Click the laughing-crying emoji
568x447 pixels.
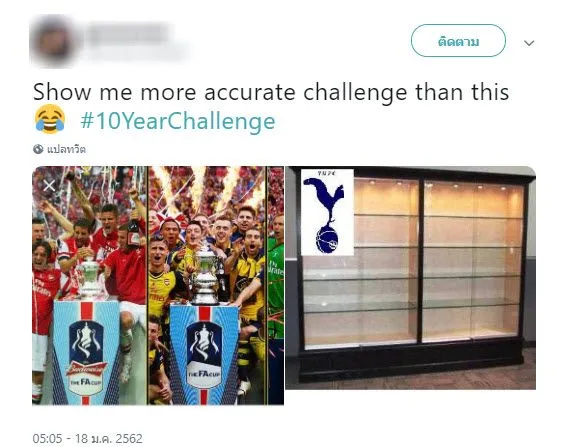(x=50, y=119)
